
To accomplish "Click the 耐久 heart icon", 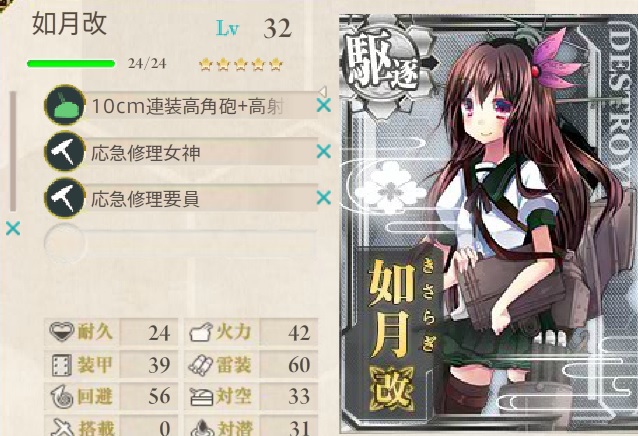I will tap(61, 331).
